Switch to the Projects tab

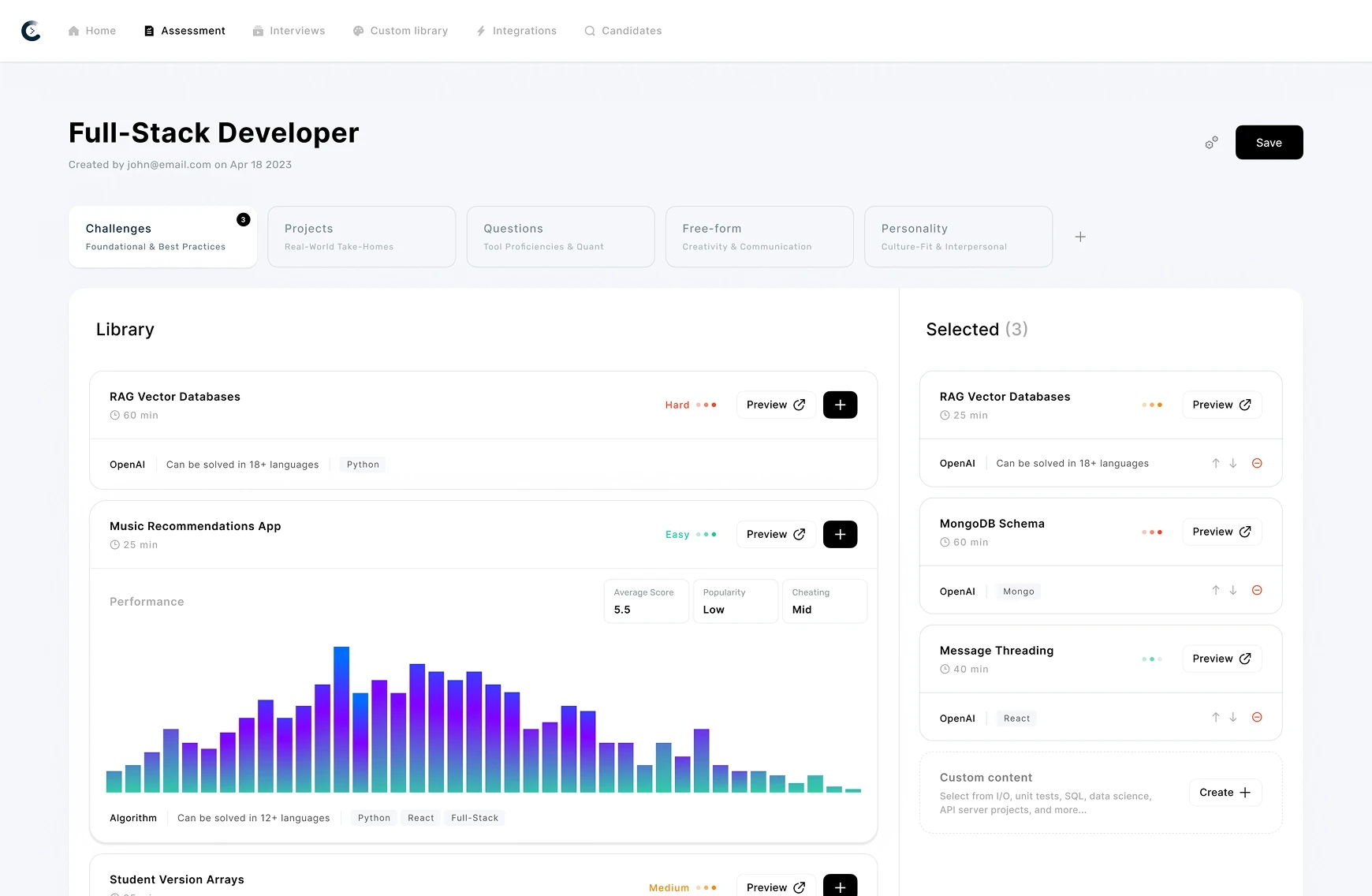point(361,237)
